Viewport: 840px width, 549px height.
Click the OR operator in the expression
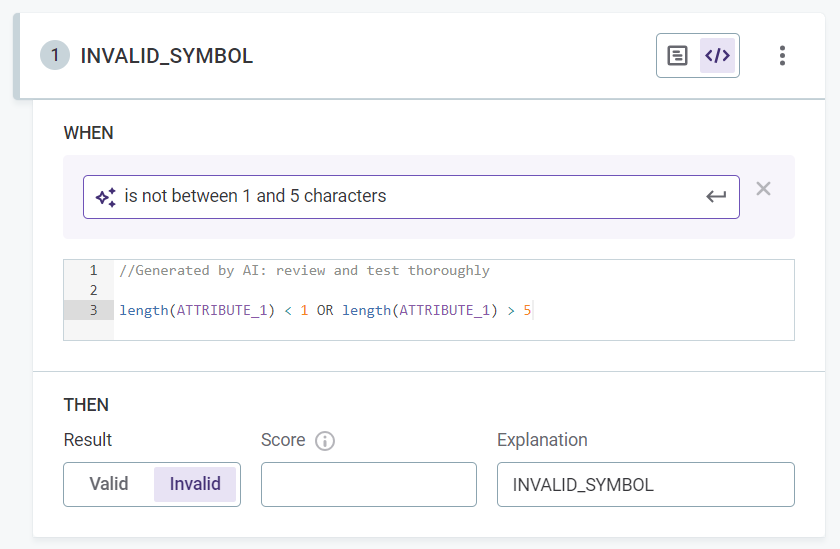pyautogui.click(x=325, y=310)
